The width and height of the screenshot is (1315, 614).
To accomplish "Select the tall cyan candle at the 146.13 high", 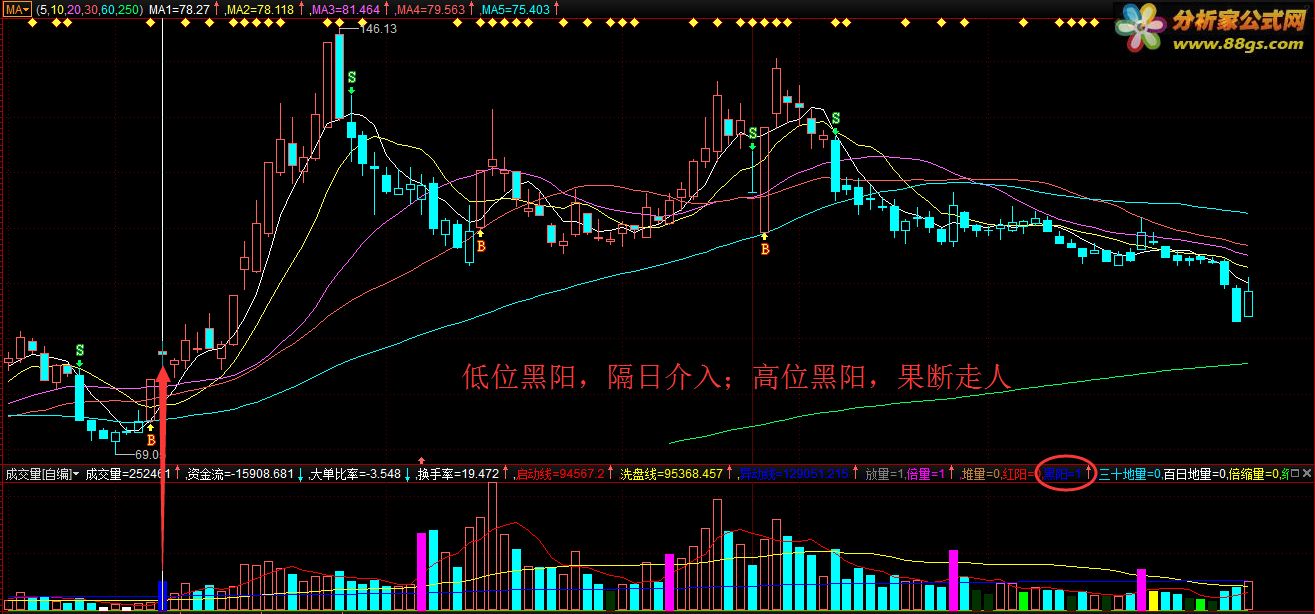I will [340, 74].
